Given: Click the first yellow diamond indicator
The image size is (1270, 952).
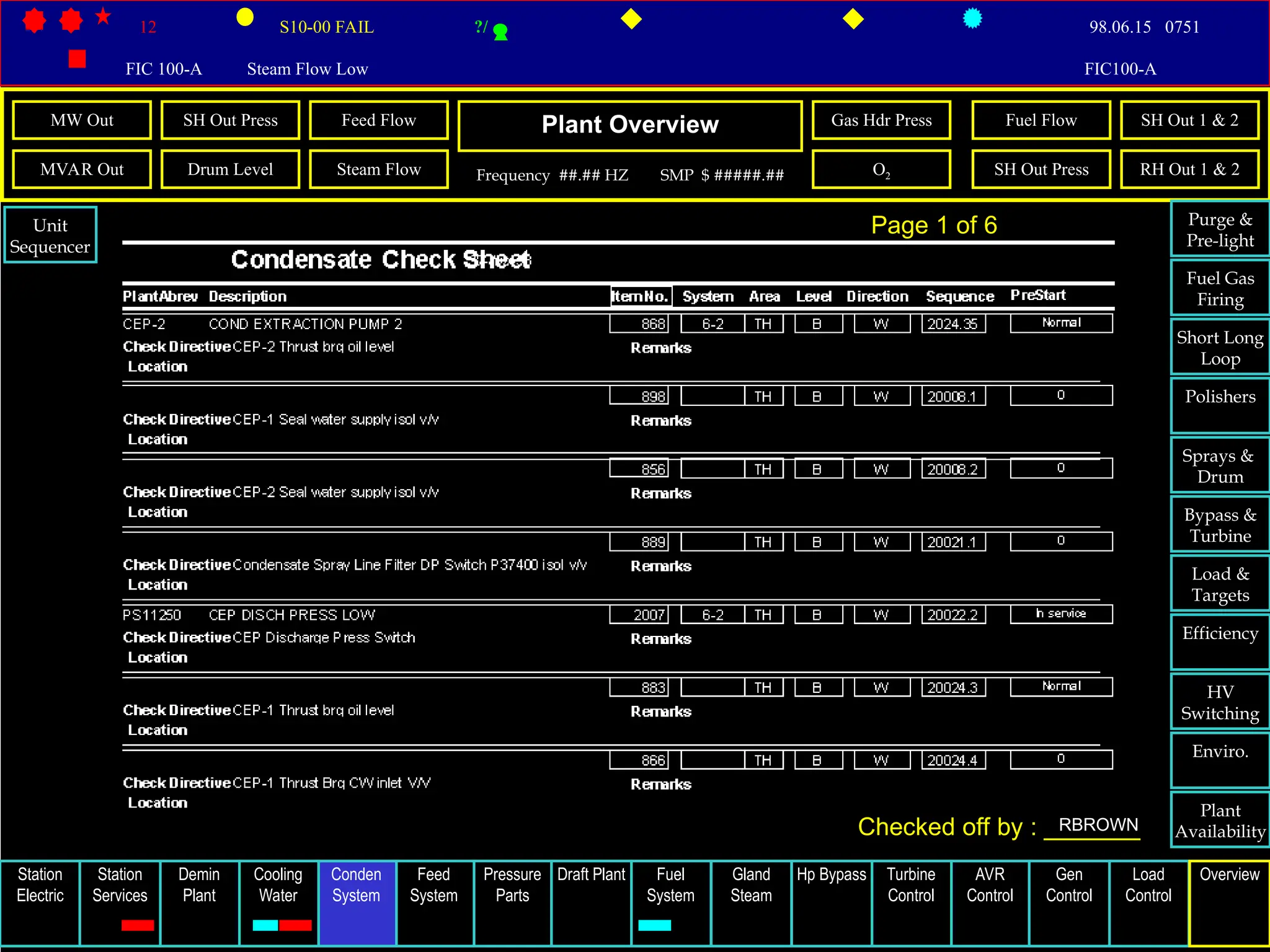Looking at the screenshot, I should point(631,19).
